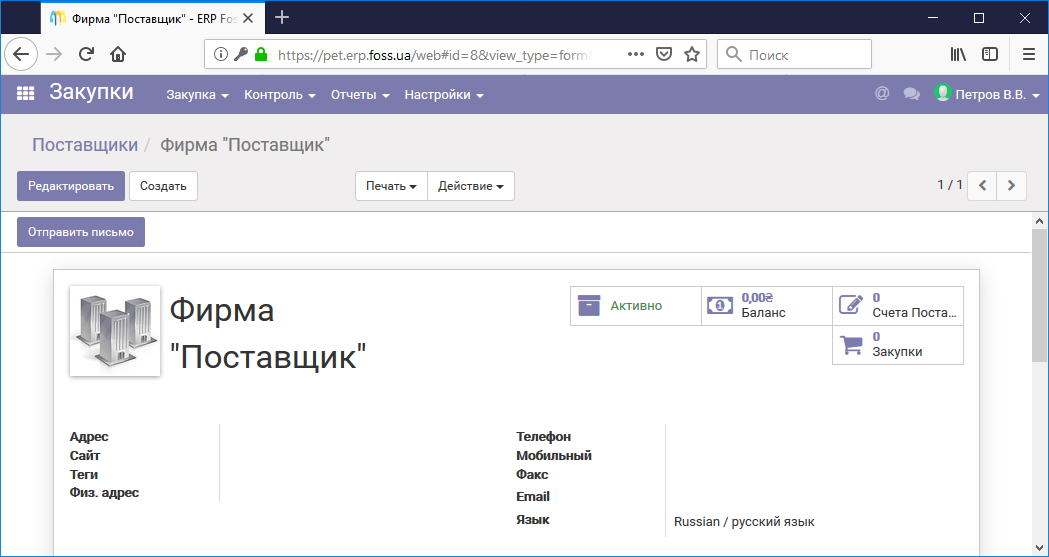The image size is (1049, 557).
Task: Click the Фирма "Поставщик" breadcrumb text
Action: point(245,144)
